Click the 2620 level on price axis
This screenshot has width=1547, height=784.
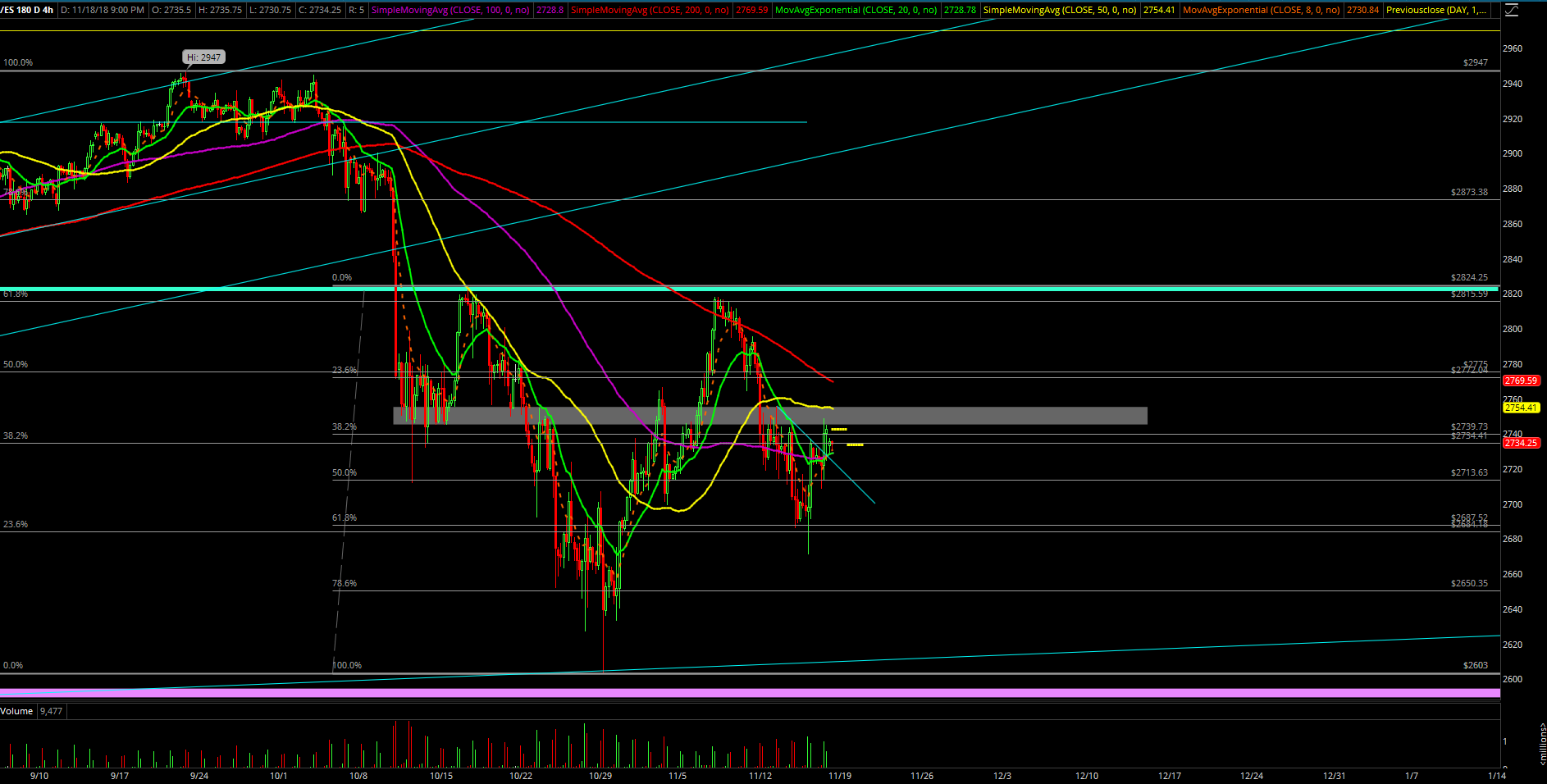(1512, 645)
